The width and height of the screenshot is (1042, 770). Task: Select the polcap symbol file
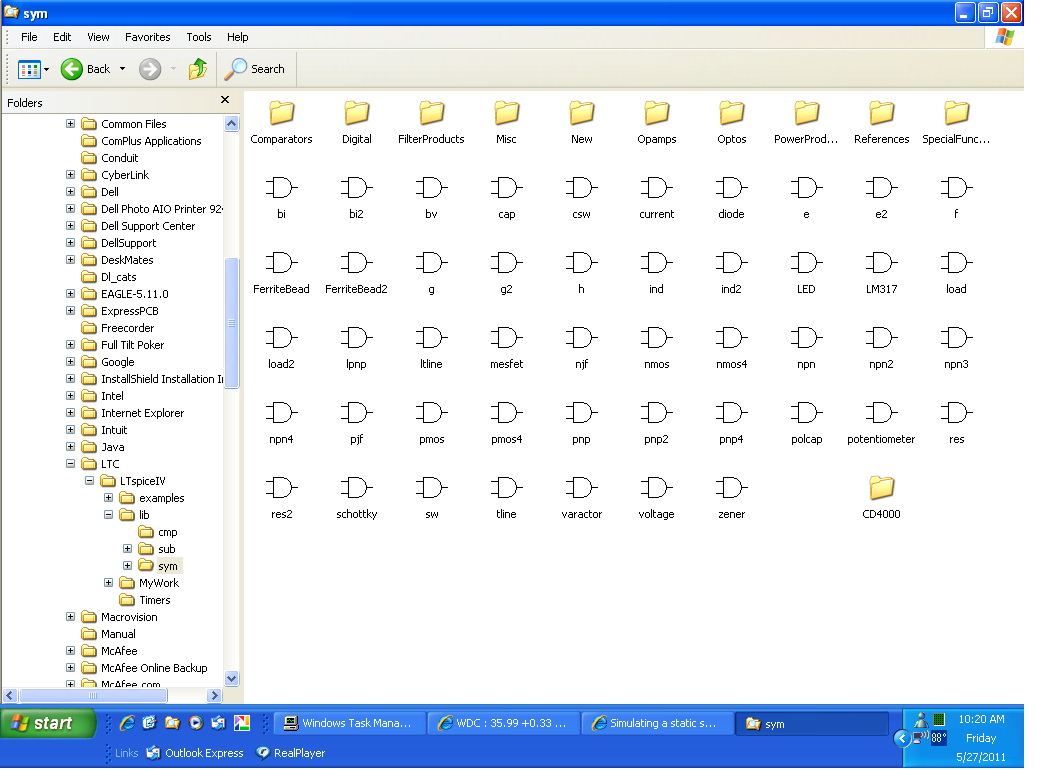click(x=806, y=423)
